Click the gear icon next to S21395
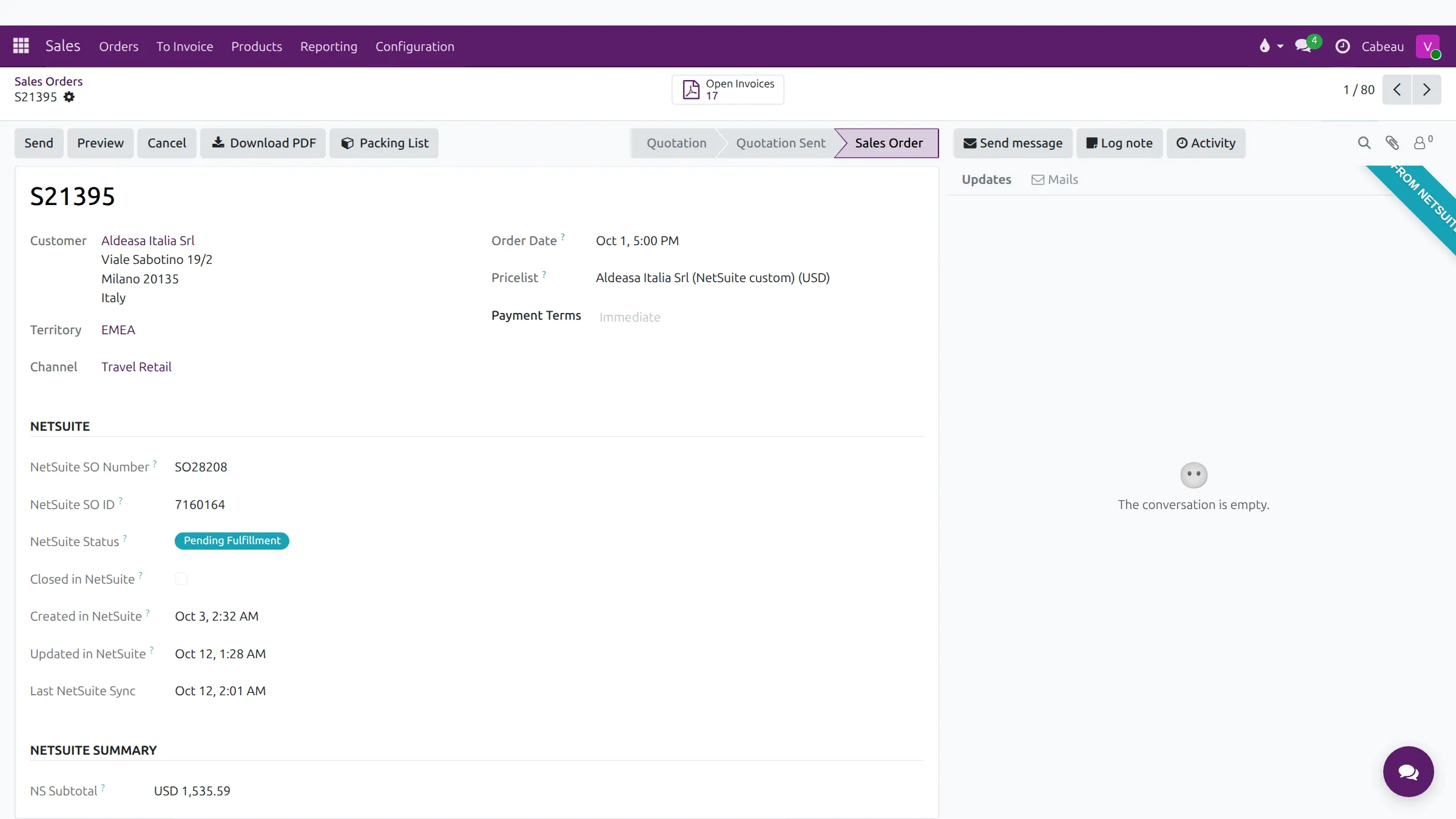 pos(69,97)
